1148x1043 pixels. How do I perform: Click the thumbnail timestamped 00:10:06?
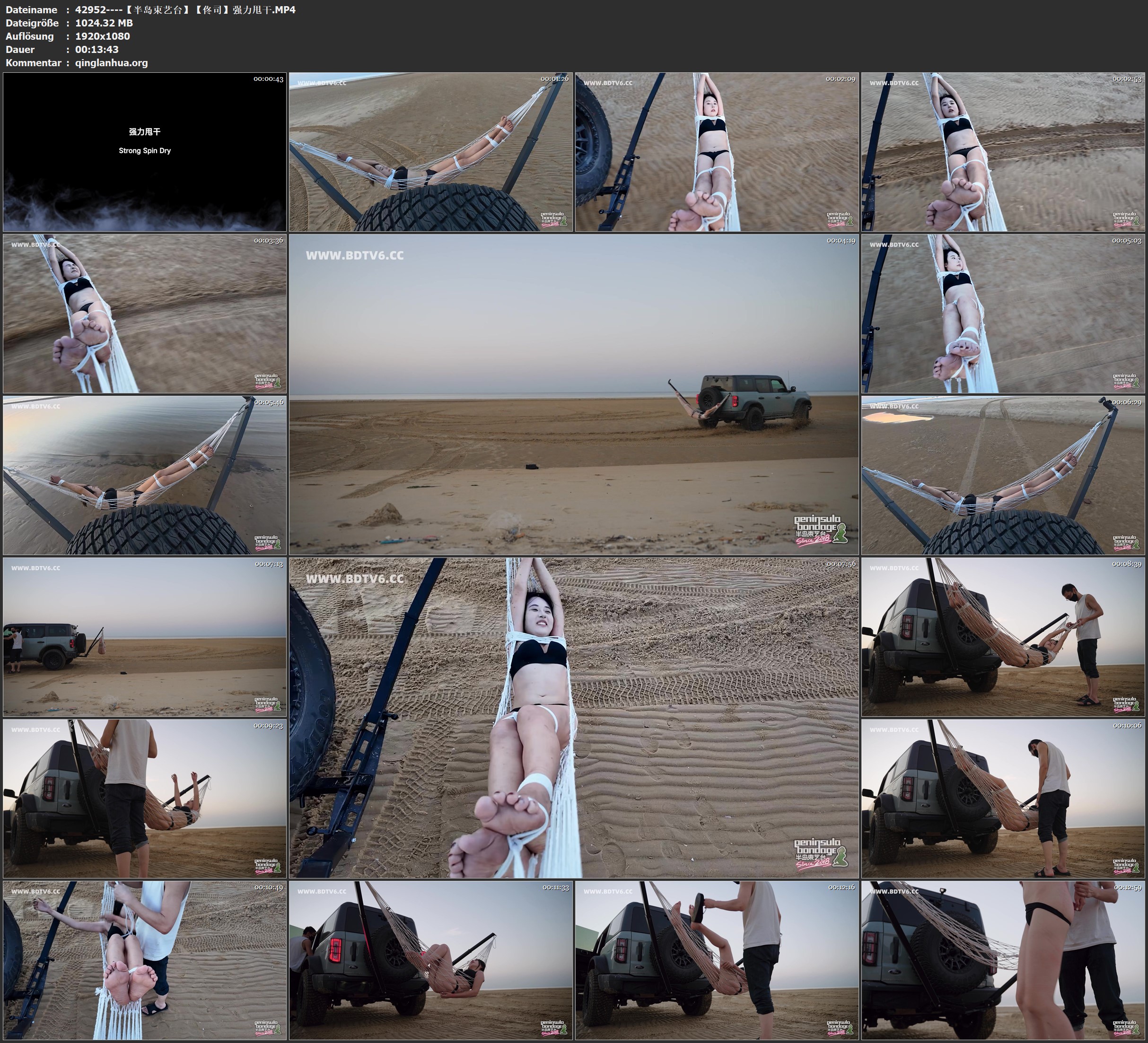(1003, 798)
